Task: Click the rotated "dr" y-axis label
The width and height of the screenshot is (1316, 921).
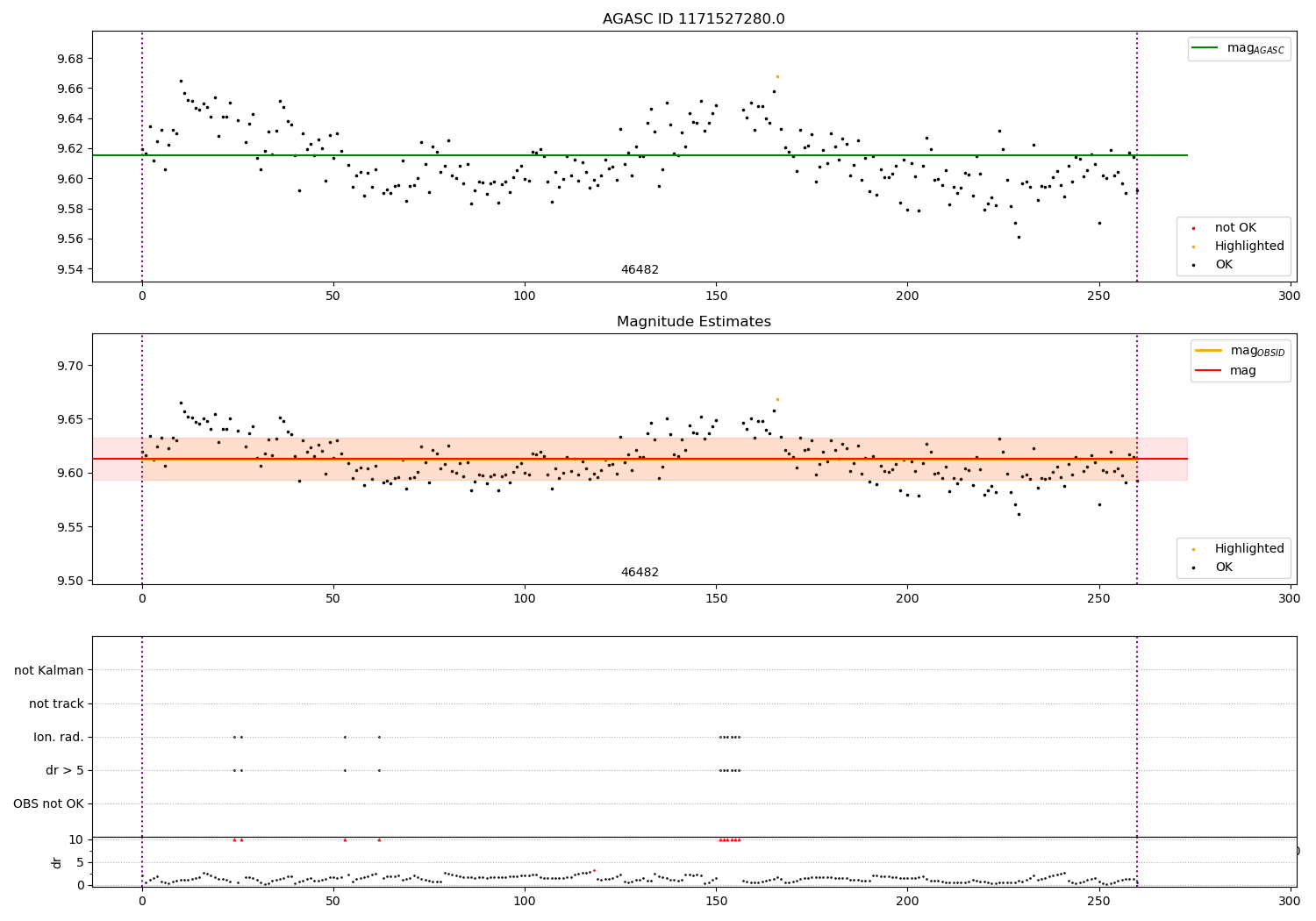Action: click(57, 862)
